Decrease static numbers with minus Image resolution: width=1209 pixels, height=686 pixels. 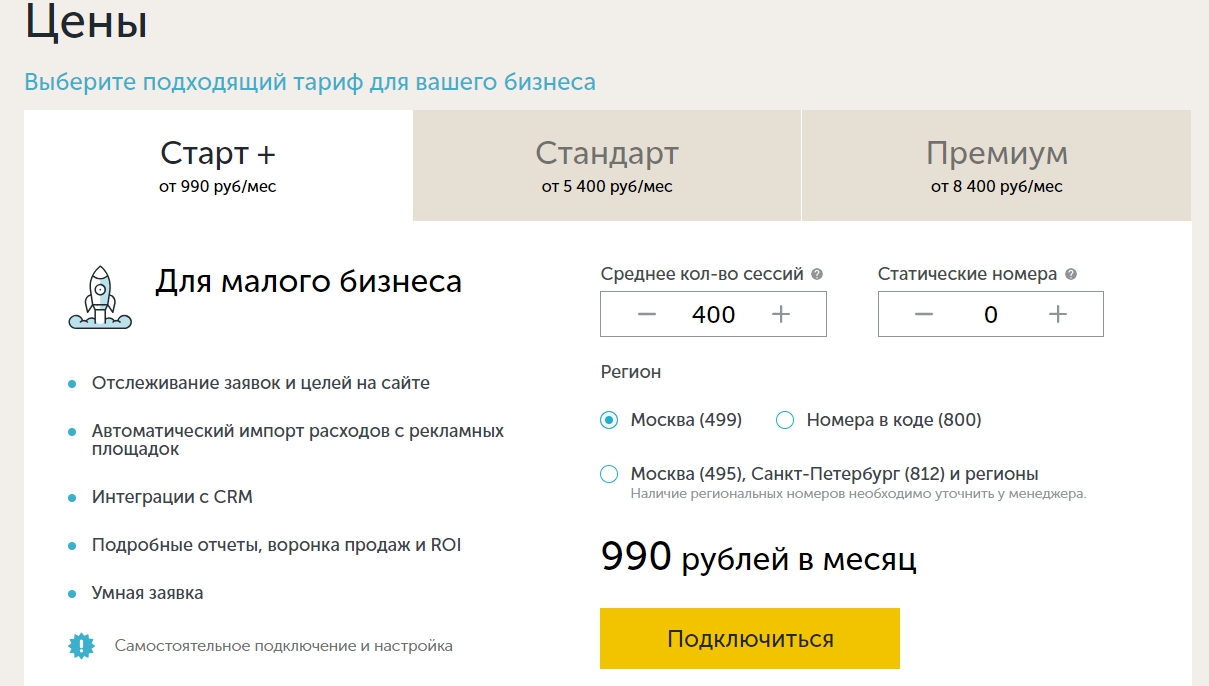tap(924, 315)
